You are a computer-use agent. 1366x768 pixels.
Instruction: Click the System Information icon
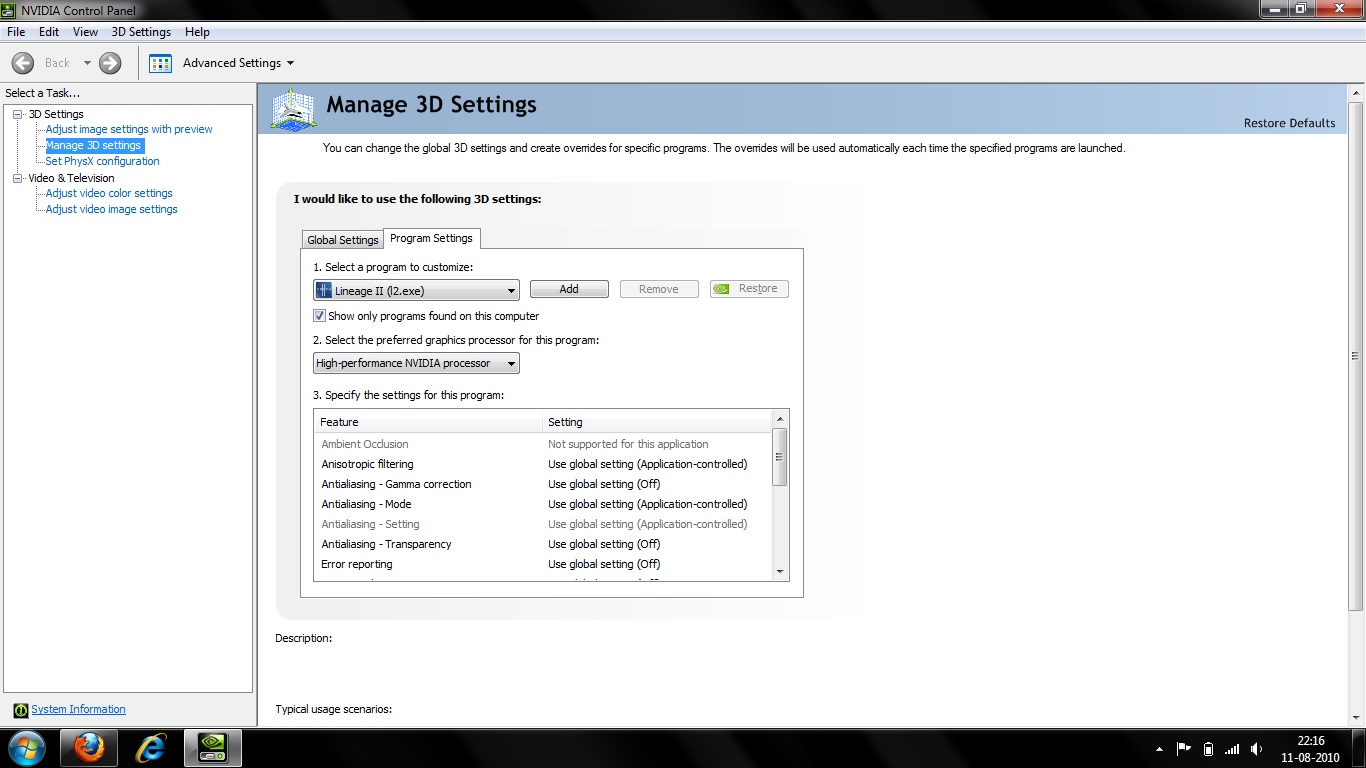pos(20,710)
